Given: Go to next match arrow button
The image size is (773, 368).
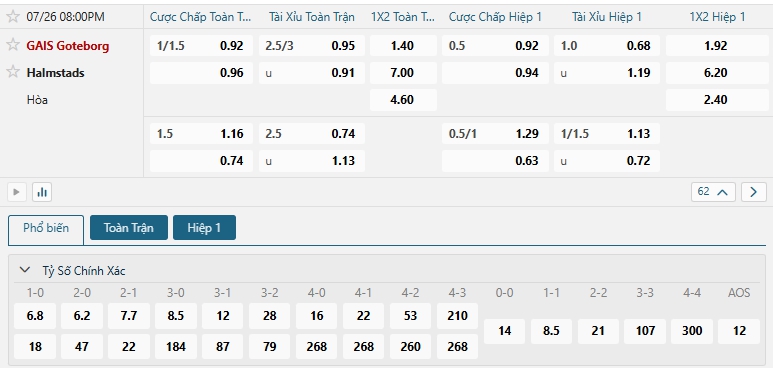Looking at the screenshot, I should click(754, 192).
